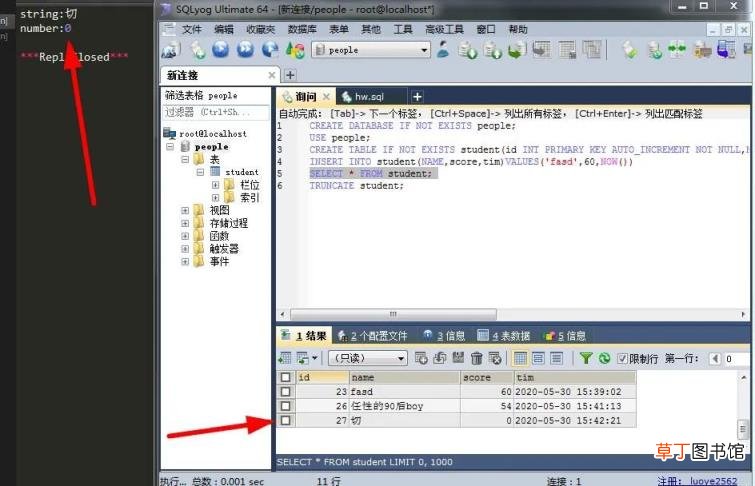Image resolution: width=755 pixels, height=486 pixels.
Task: Expand the 栏位 columns folder
Action: point(215,185)
